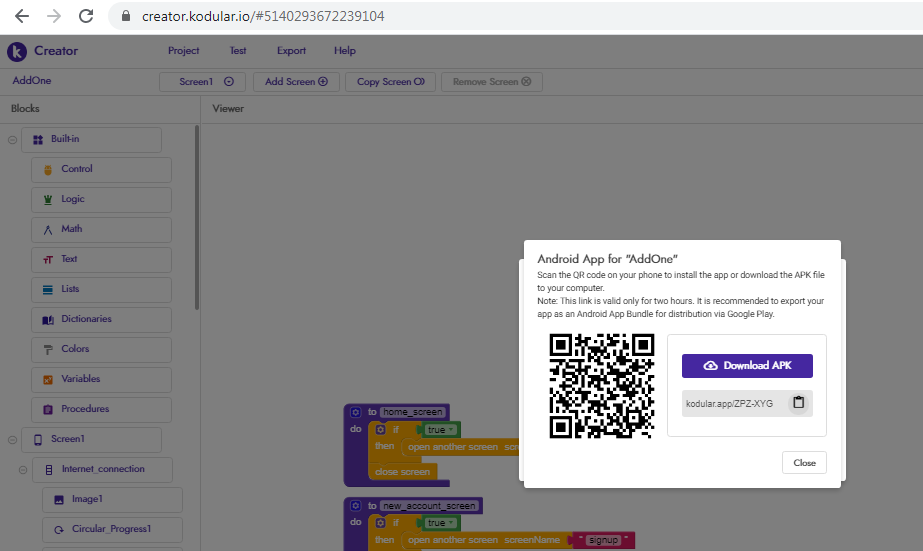Image resolution: width=923 pixels, height=551 pixels.
Task: Collapse the Internet_connection node
Action: (23, 470)
